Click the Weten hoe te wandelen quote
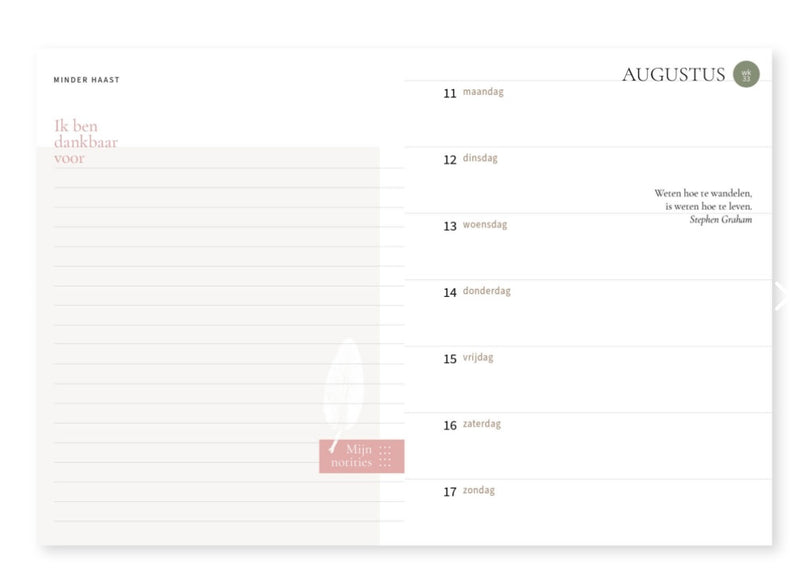The width and height of the screenshot is (800, 585). click(x=703, y=199)
